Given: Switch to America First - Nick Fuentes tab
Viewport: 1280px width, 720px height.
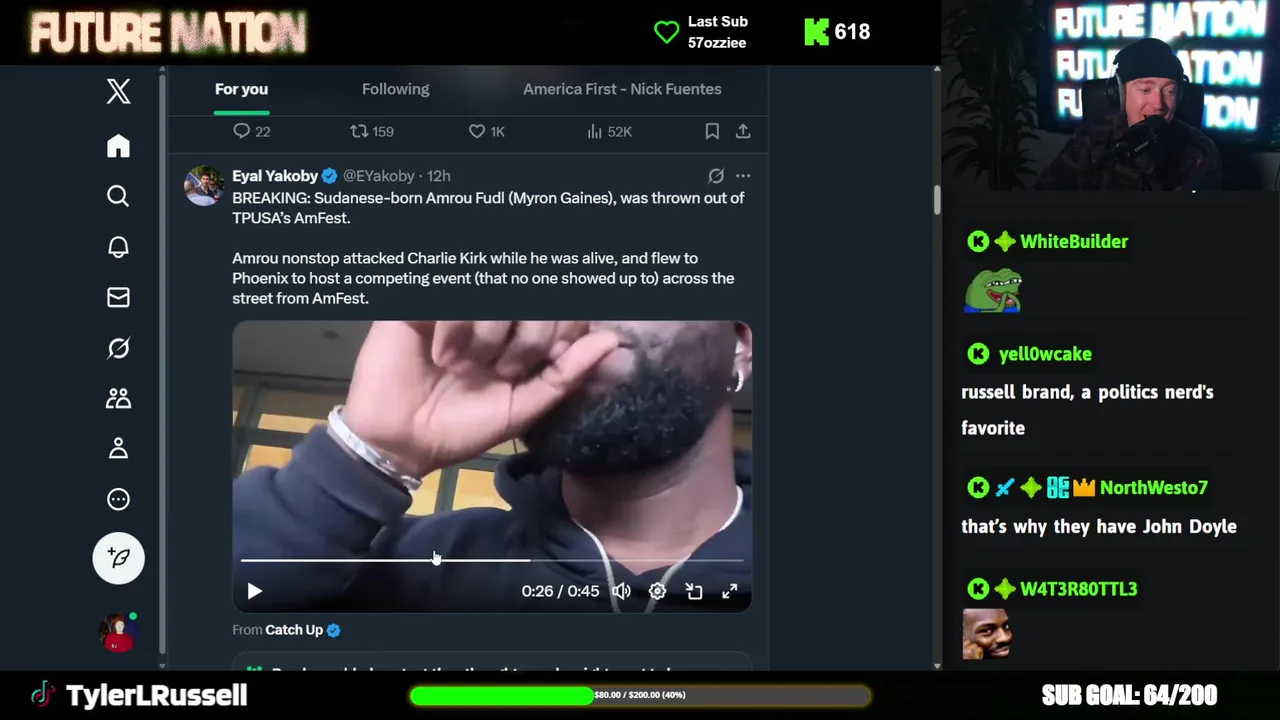Looking at the screenshot, I should (622, 89).
